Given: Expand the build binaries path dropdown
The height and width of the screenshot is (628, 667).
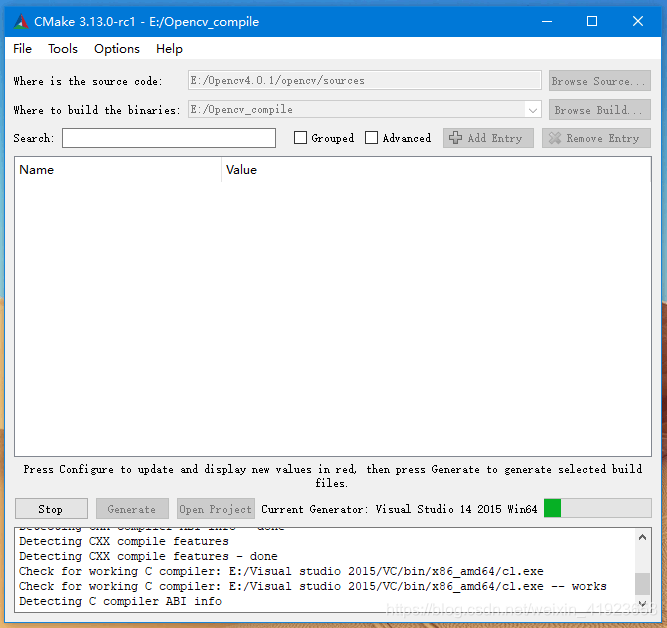Looking at the screenshot, I should (532, 110).
